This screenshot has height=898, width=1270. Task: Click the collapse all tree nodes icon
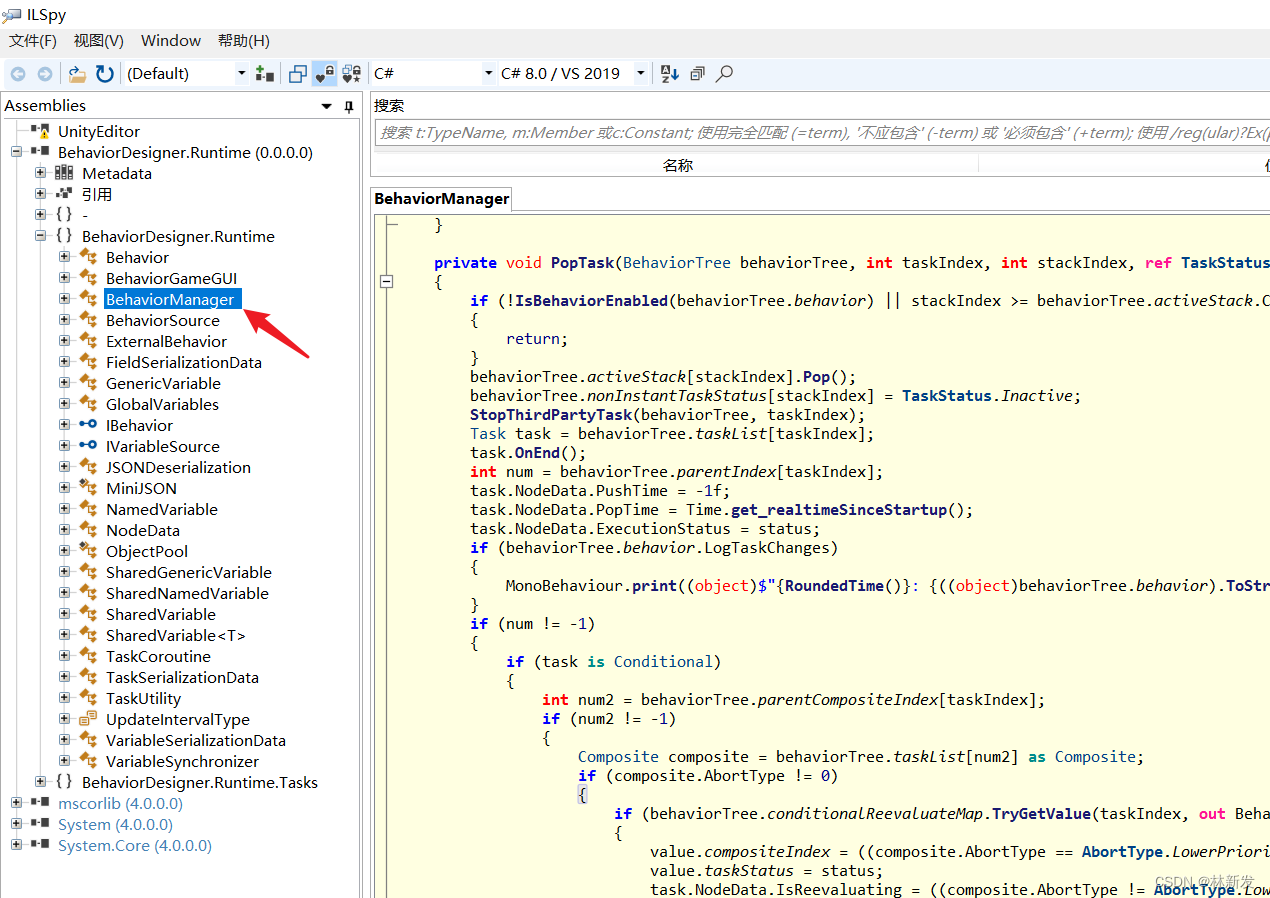point(698,74)
